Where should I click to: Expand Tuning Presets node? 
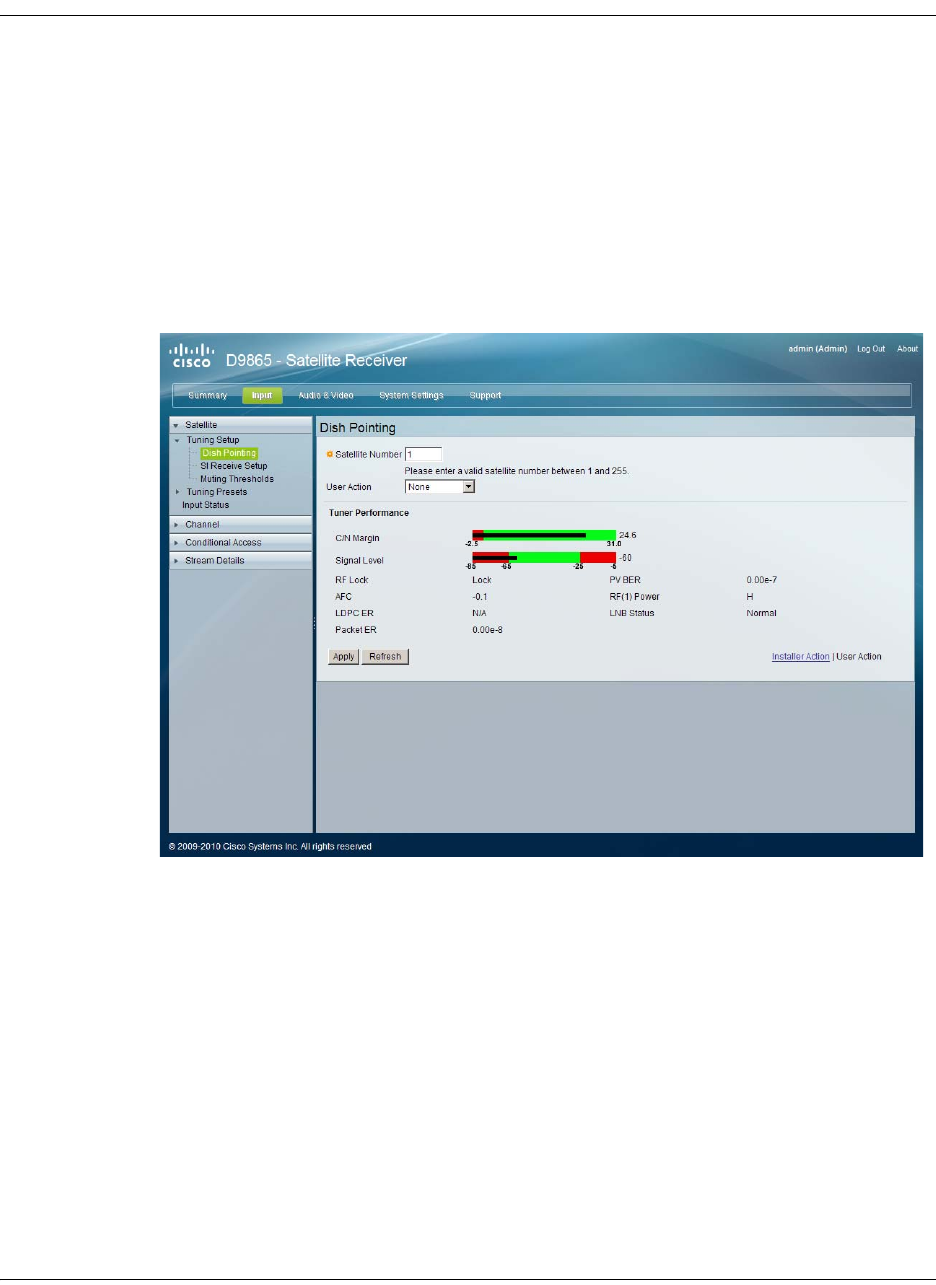click(x=178, y=492)
